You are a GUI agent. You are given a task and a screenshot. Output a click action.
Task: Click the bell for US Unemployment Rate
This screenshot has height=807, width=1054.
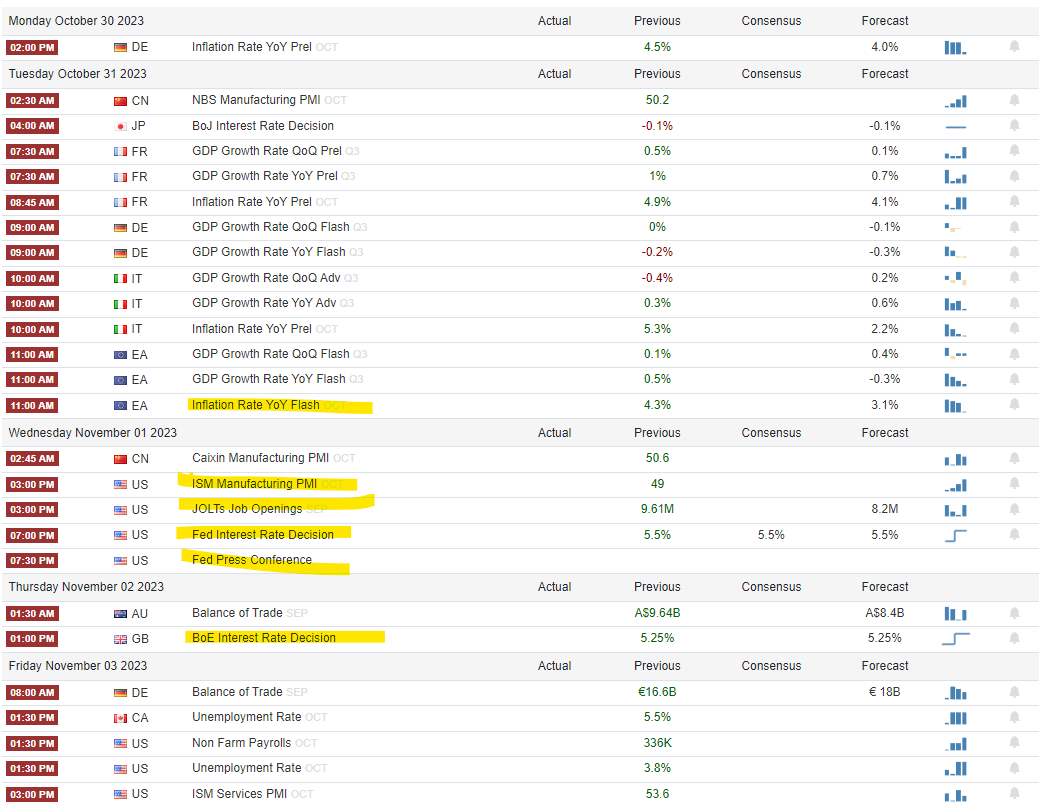[1014, 768]
